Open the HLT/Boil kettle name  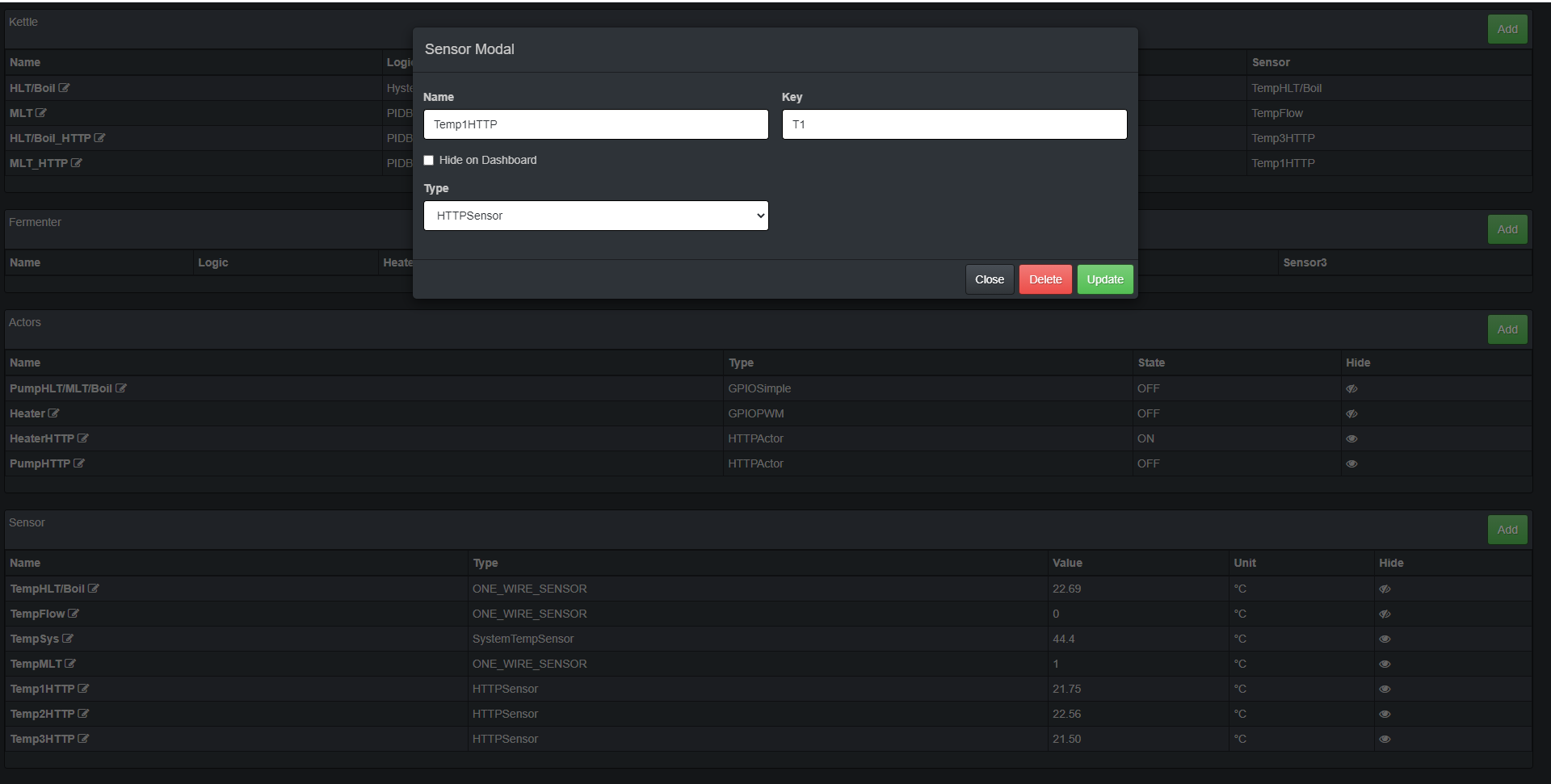click(x=32, y=88)
